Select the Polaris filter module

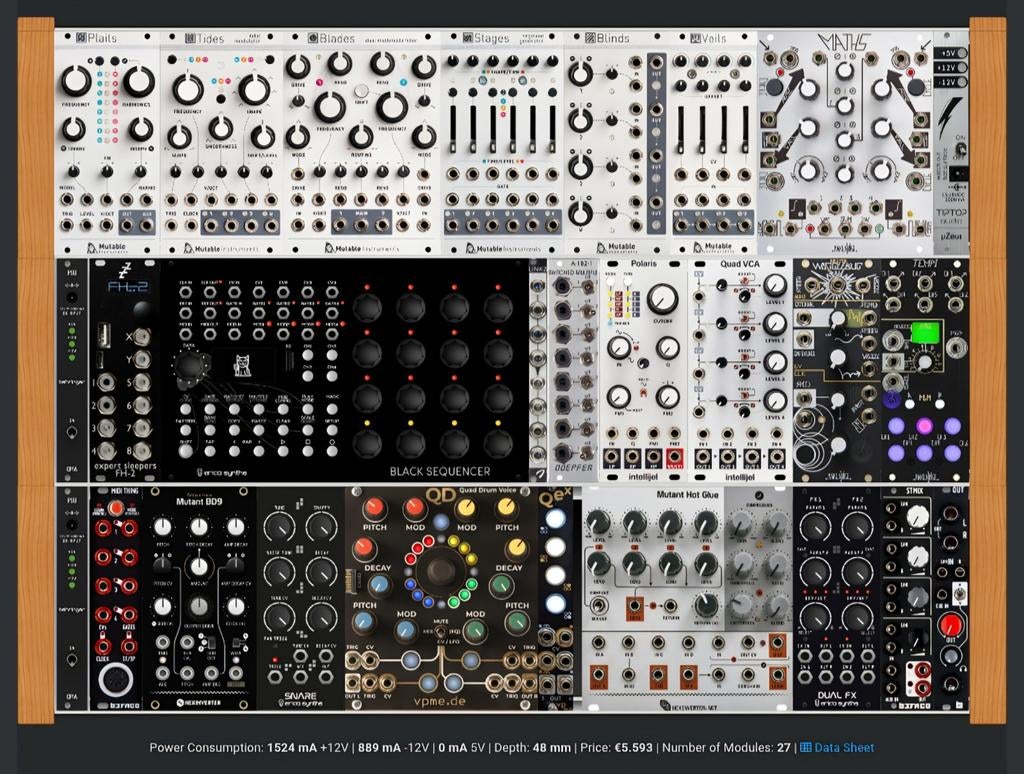(643, 370)
